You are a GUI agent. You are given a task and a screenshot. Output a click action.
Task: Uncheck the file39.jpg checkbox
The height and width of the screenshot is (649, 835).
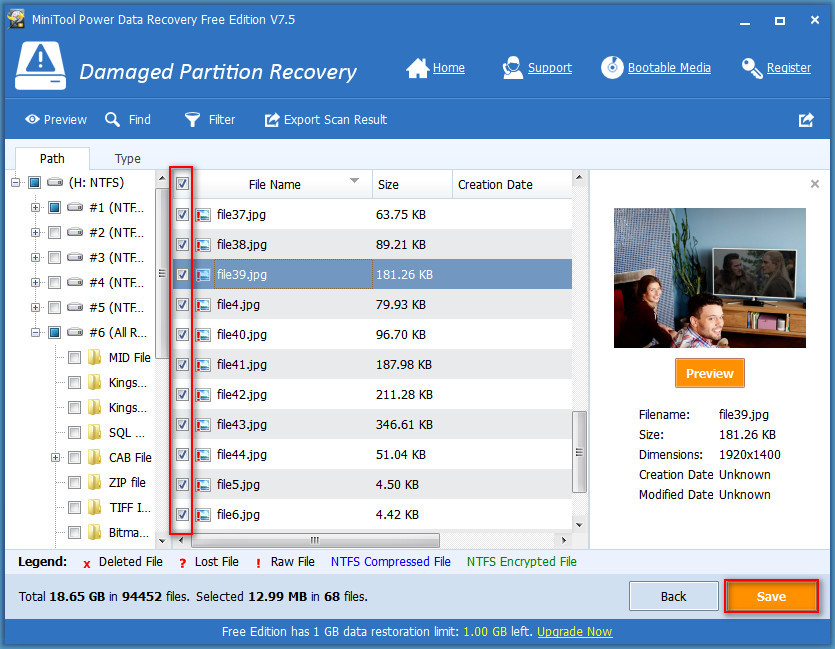tap(182, 275)
